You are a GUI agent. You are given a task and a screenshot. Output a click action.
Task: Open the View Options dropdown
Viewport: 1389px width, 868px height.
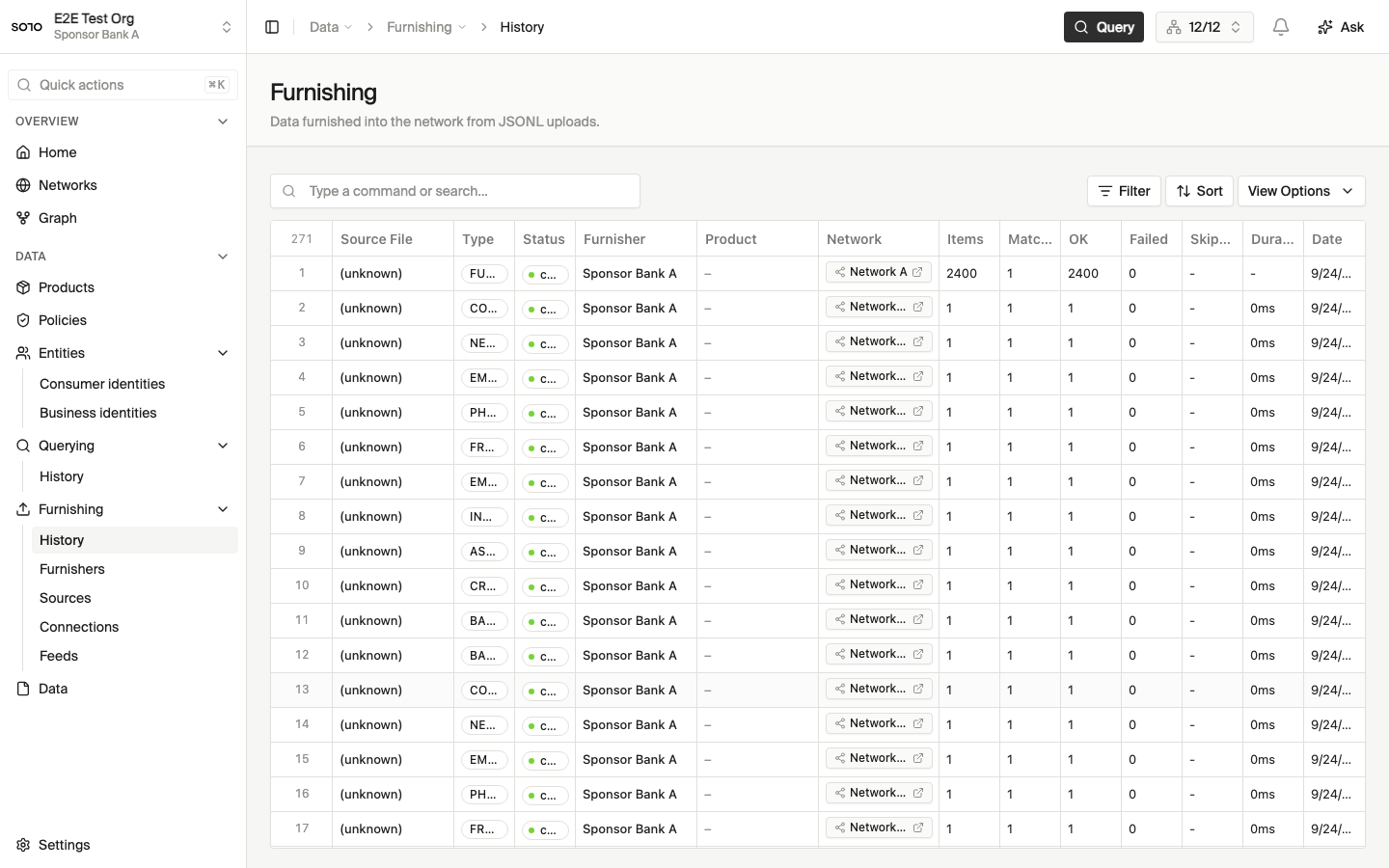[x=1301, y=191]
